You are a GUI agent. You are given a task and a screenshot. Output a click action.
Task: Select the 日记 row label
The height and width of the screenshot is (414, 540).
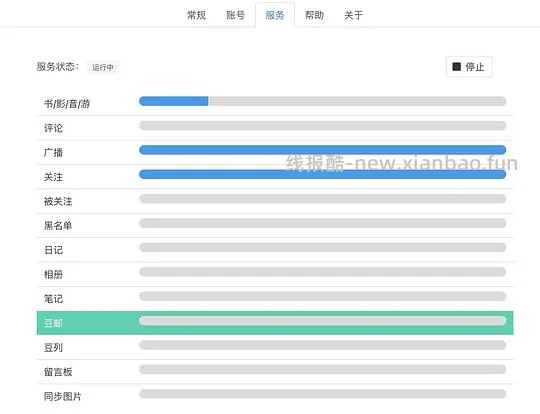pyautogui.click(x=53, y=250)
